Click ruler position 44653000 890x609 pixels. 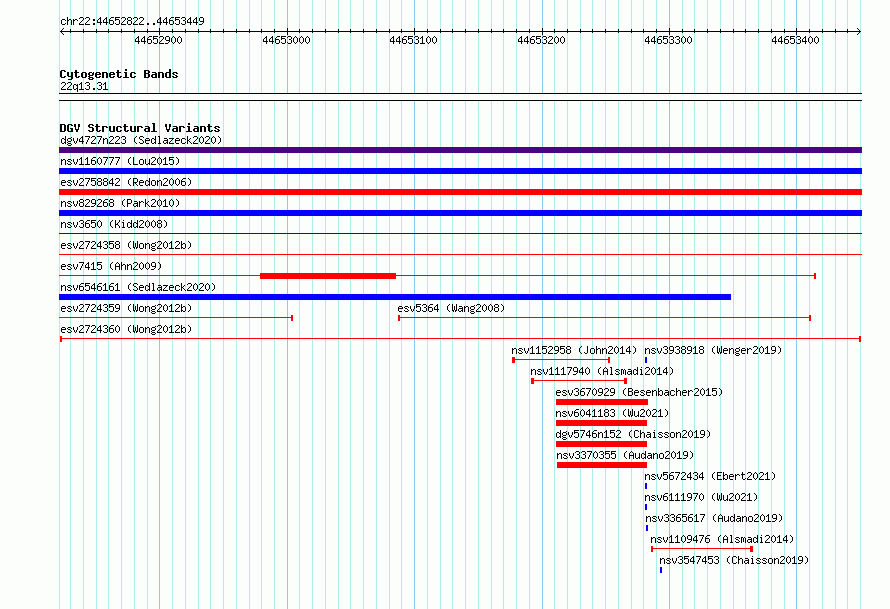(x=286, y=40)
